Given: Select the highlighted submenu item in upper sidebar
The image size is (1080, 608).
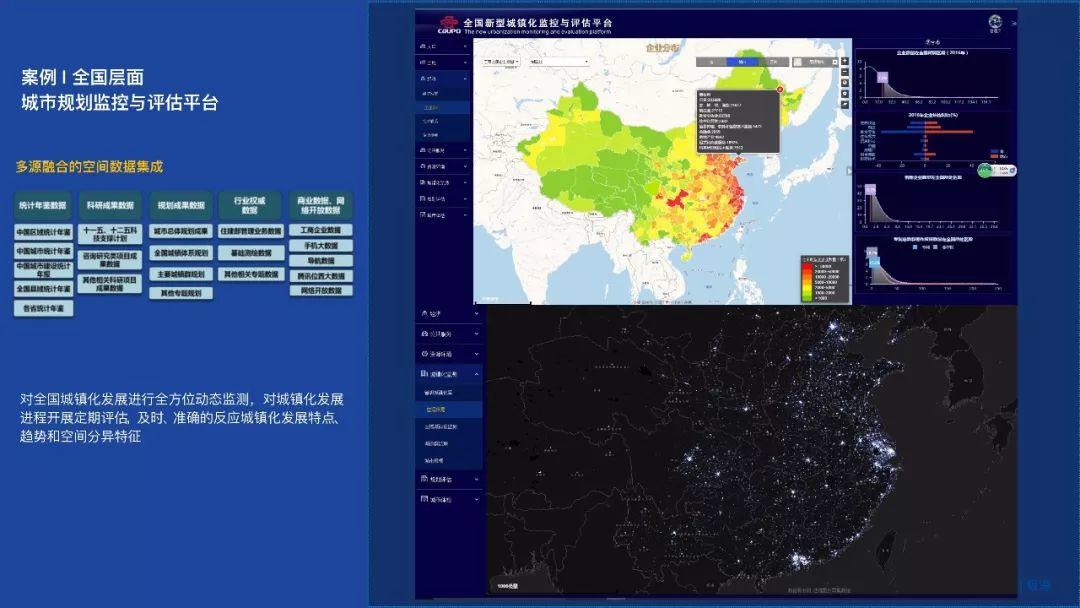Looking at the screenshot, I should (x=442, y=107).
